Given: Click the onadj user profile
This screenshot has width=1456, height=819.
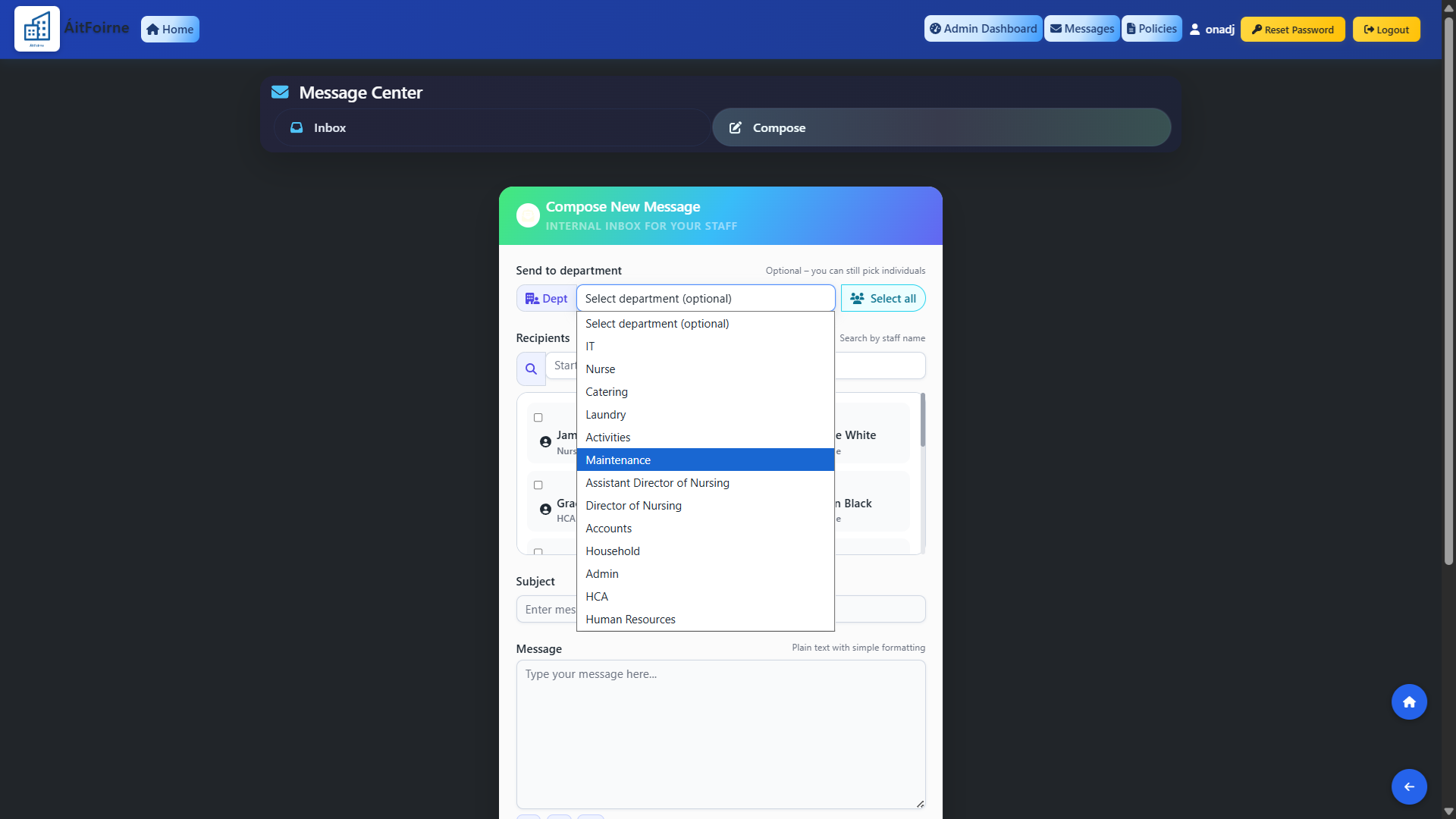Looking at the screenshot, I should tap(1212, 30).
